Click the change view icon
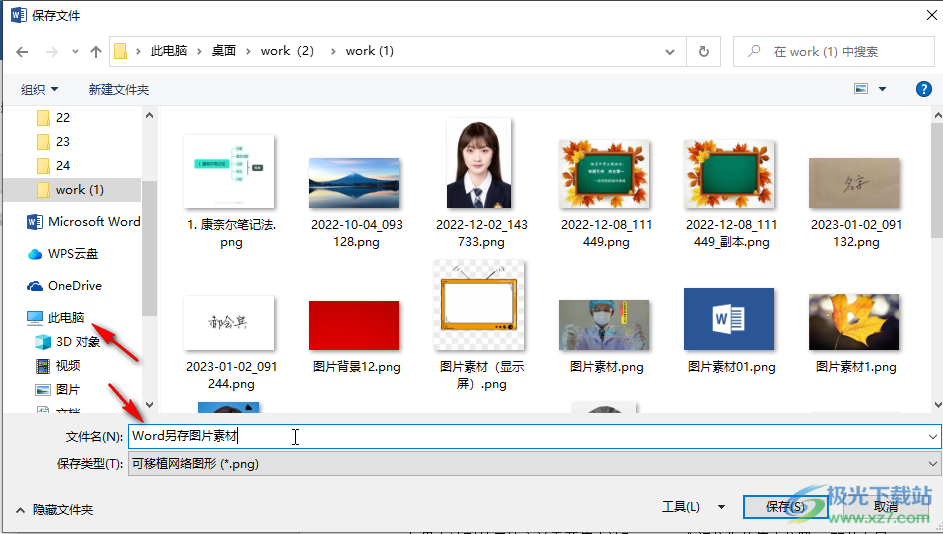Image resolution: width=943 pixels, height=534 pixels. point(861,89)
